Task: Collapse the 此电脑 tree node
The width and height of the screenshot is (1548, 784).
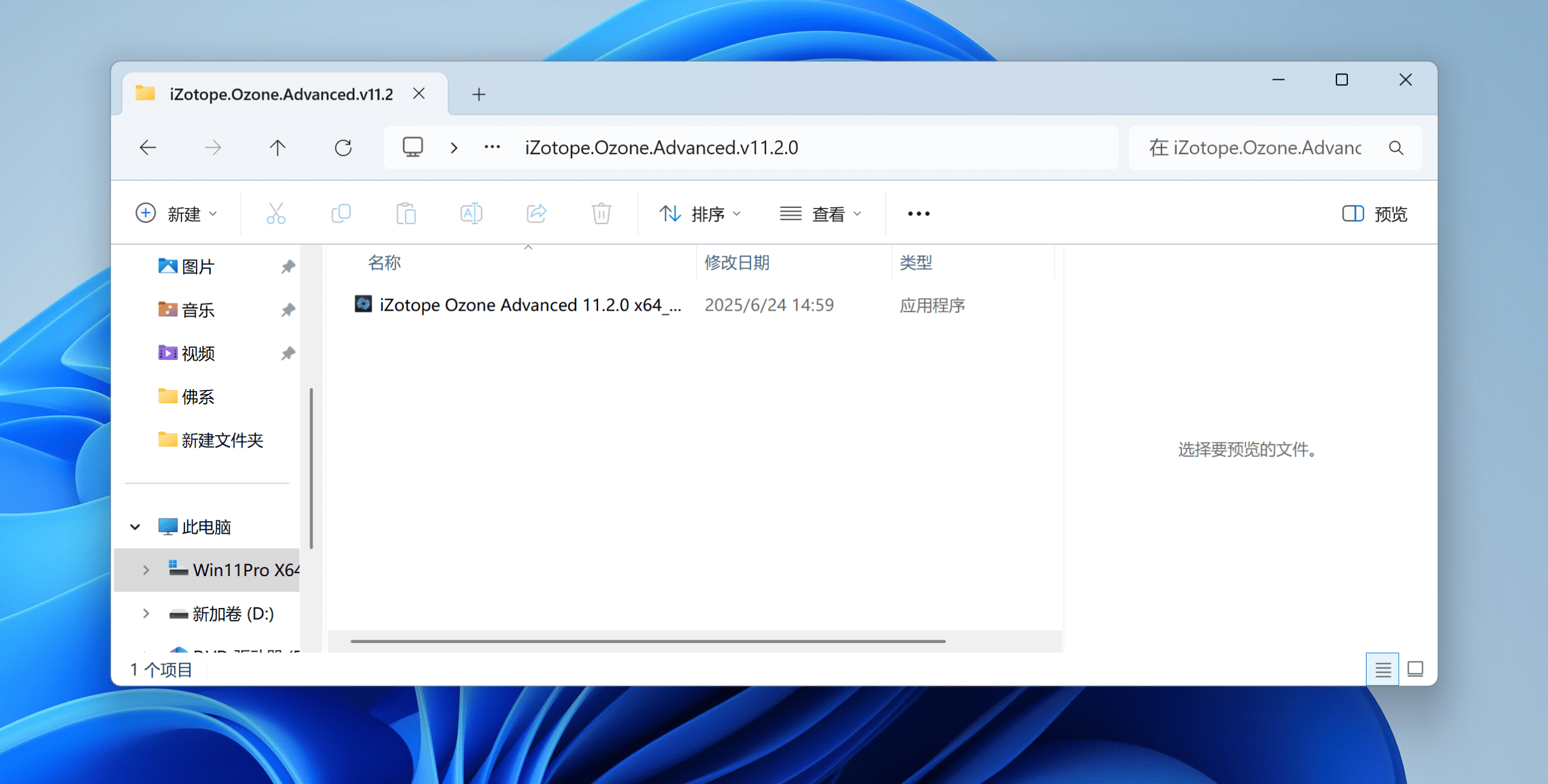Action: tap(135, 526)
